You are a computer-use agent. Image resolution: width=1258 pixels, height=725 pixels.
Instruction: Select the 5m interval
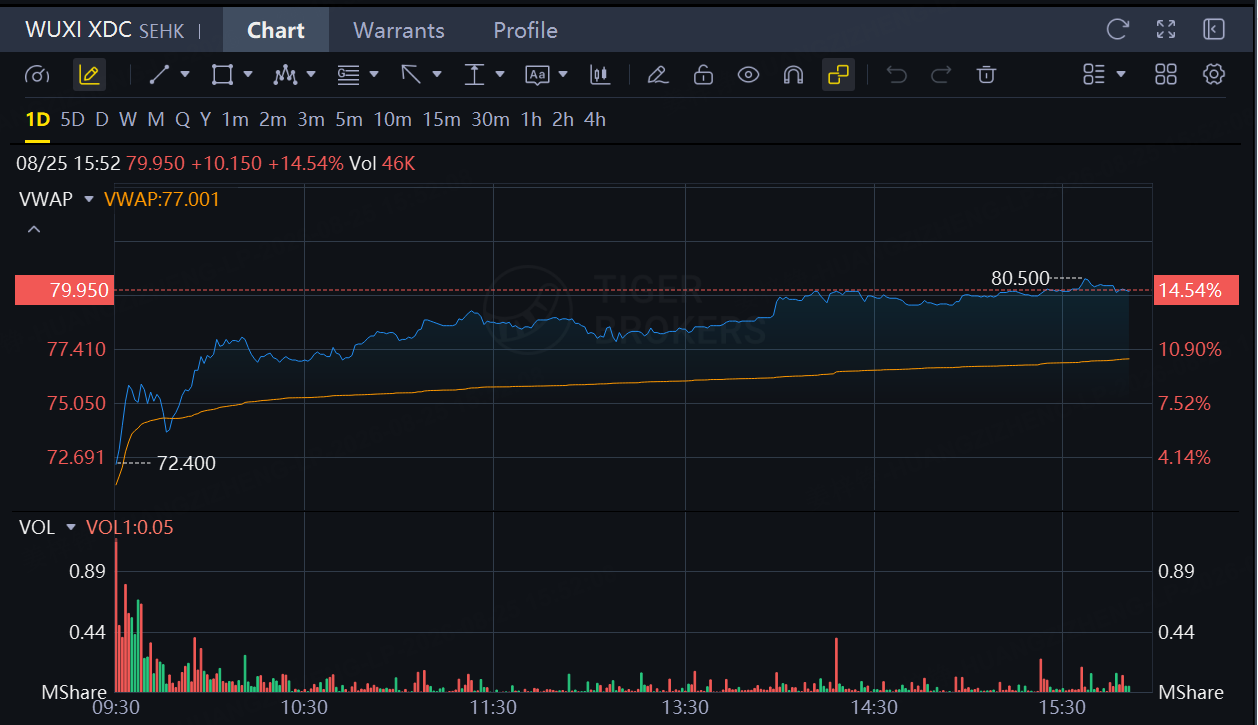(349, 120)
